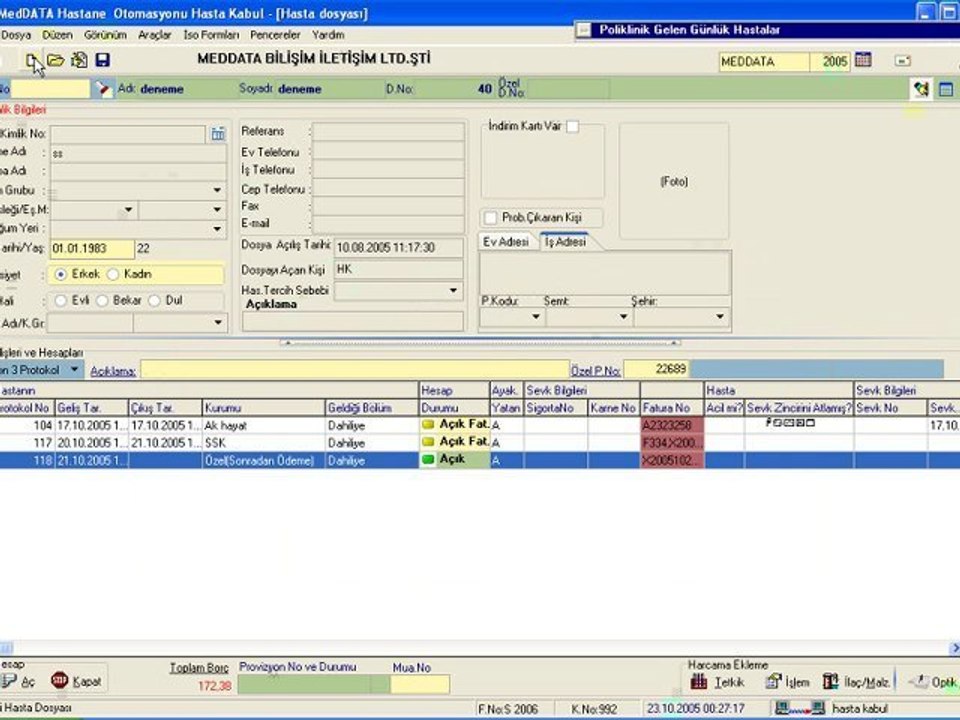Click the colorful icon in the green patient bar
Image resolution: width=960 pixels, height=720 pixels.
921,89
